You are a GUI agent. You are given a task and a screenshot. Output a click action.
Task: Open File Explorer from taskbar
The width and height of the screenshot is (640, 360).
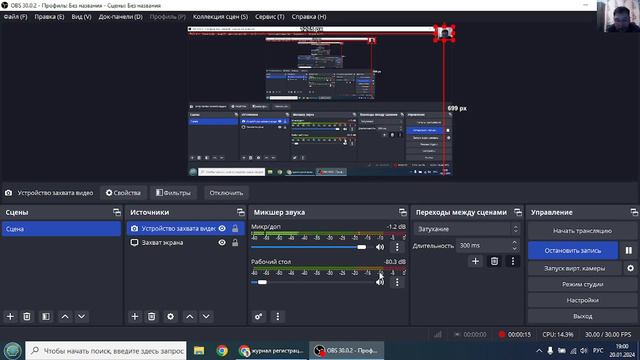(199, 351)
